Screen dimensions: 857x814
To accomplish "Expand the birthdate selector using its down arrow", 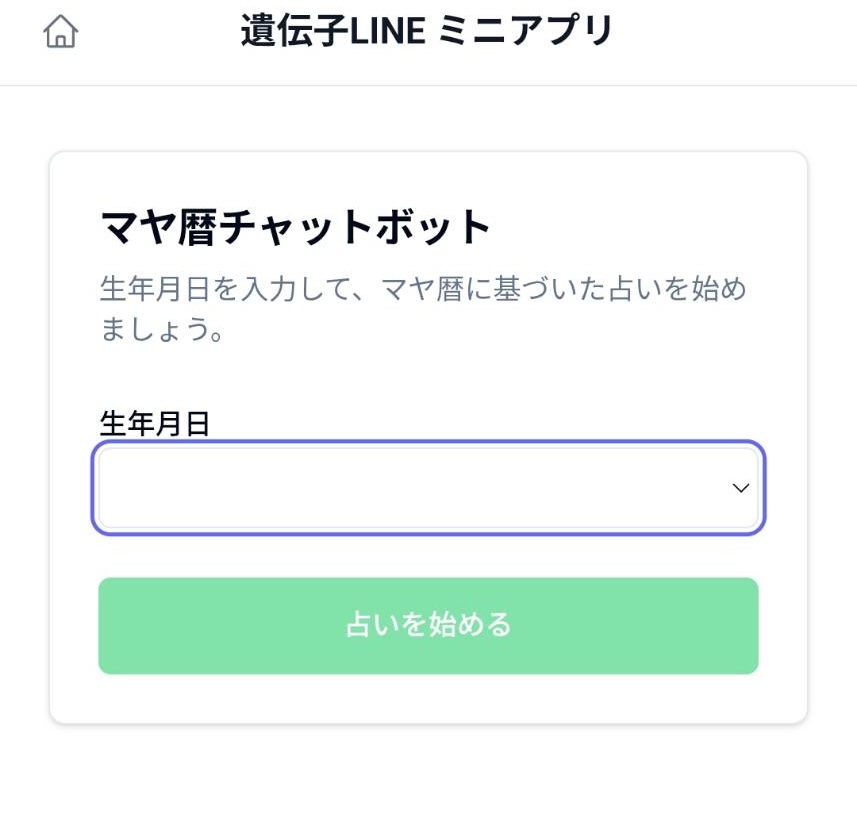I will 740,488.
